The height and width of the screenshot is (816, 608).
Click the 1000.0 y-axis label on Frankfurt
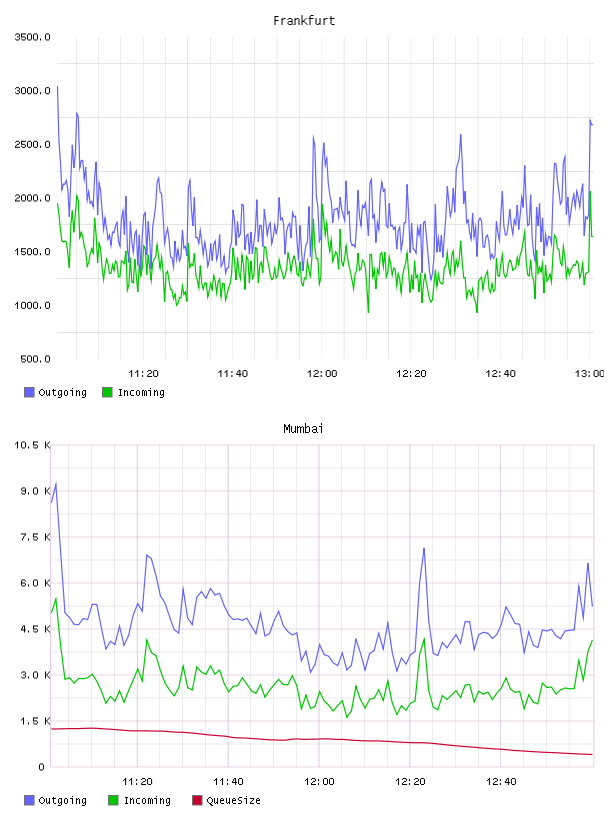[32, 305]
